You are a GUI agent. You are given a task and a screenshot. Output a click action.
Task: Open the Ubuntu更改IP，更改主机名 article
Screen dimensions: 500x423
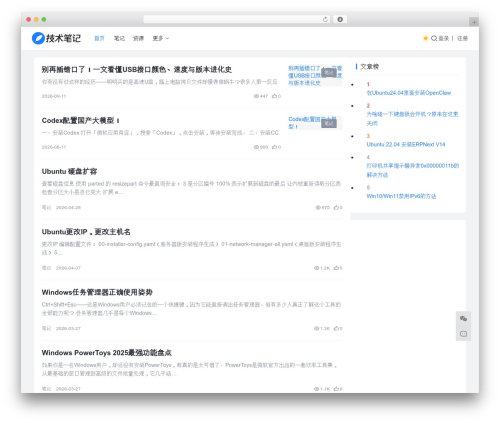click(86, 232)
